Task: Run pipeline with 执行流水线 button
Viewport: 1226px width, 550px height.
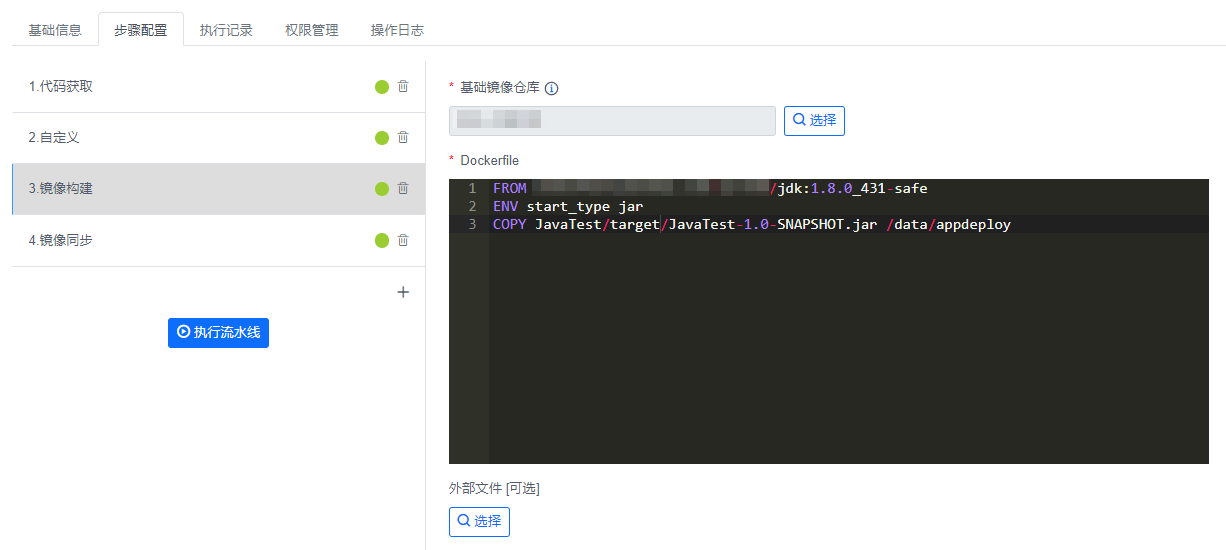Action: click(218, 332)
